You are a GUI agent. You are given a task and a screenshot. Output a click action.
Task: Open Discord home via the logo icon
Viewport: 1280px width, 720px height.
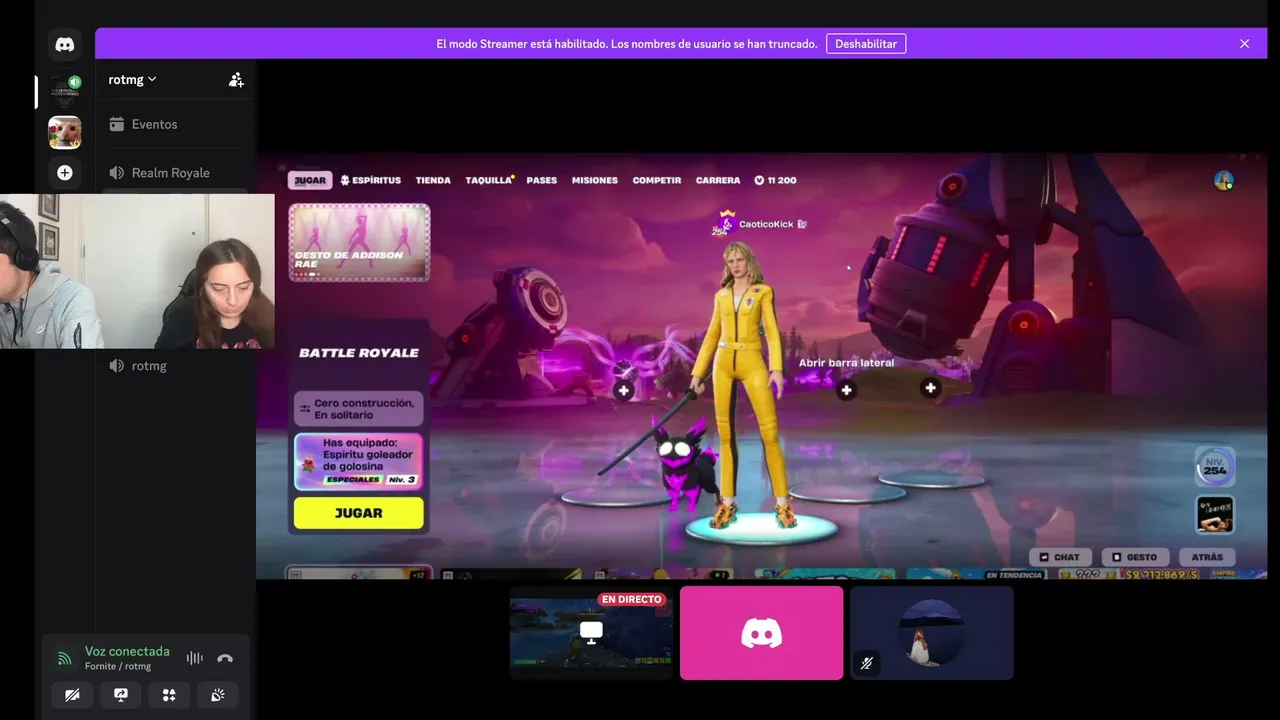pyautogui.click(x=65, y=44)
